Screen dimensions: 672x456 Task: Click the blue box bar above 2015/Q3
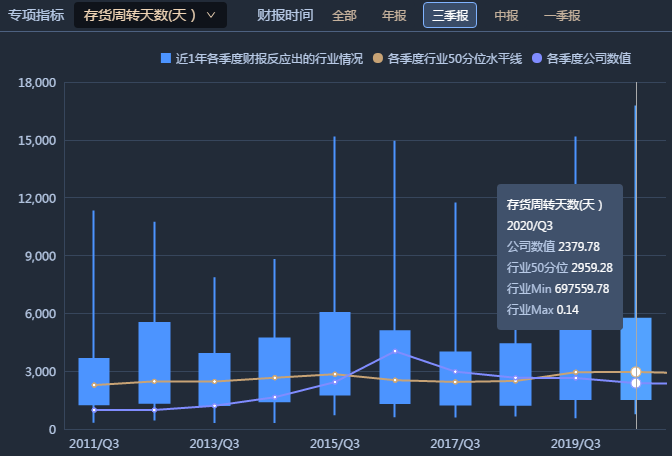pos(335,340)
